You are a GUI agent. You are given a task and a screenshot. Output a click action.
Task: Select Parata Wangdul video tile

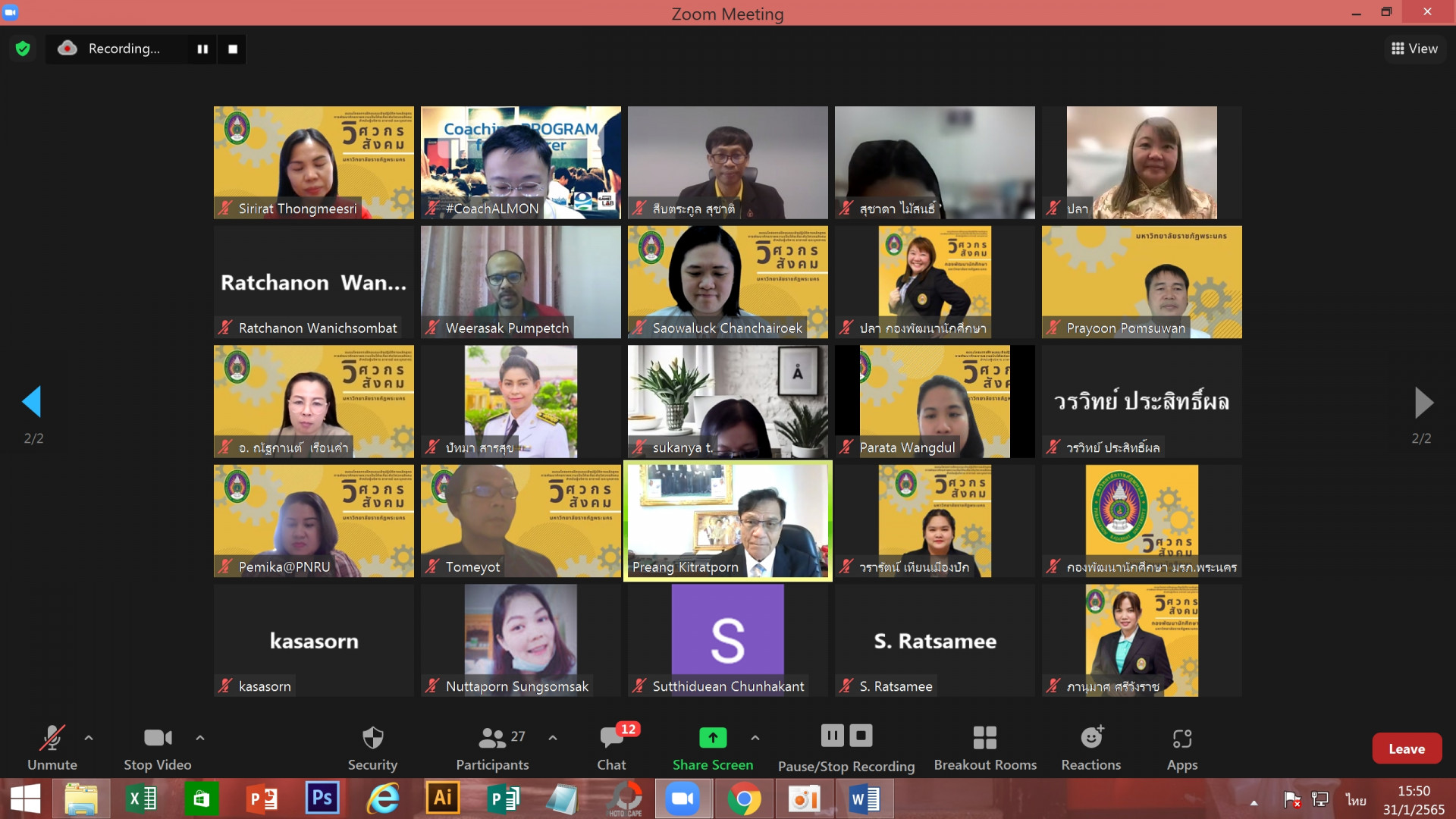coord(935,401)
